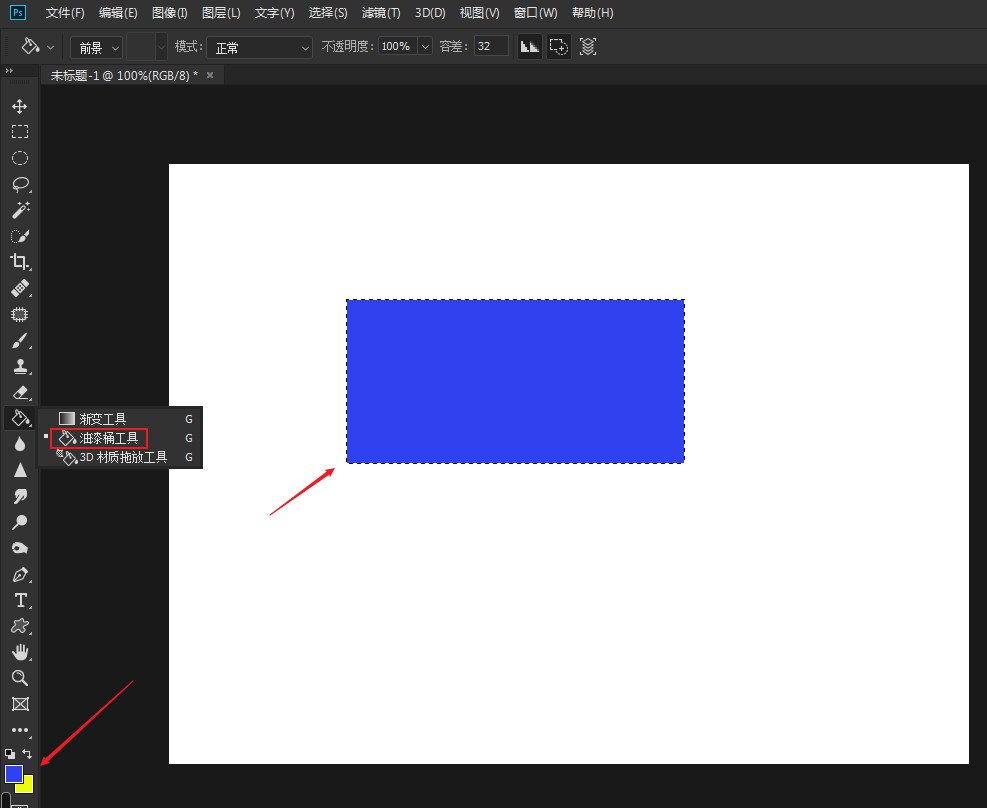Toggle the all layers fill option
This screenshot has width=987, height=808.
click(x=588, y=46)
